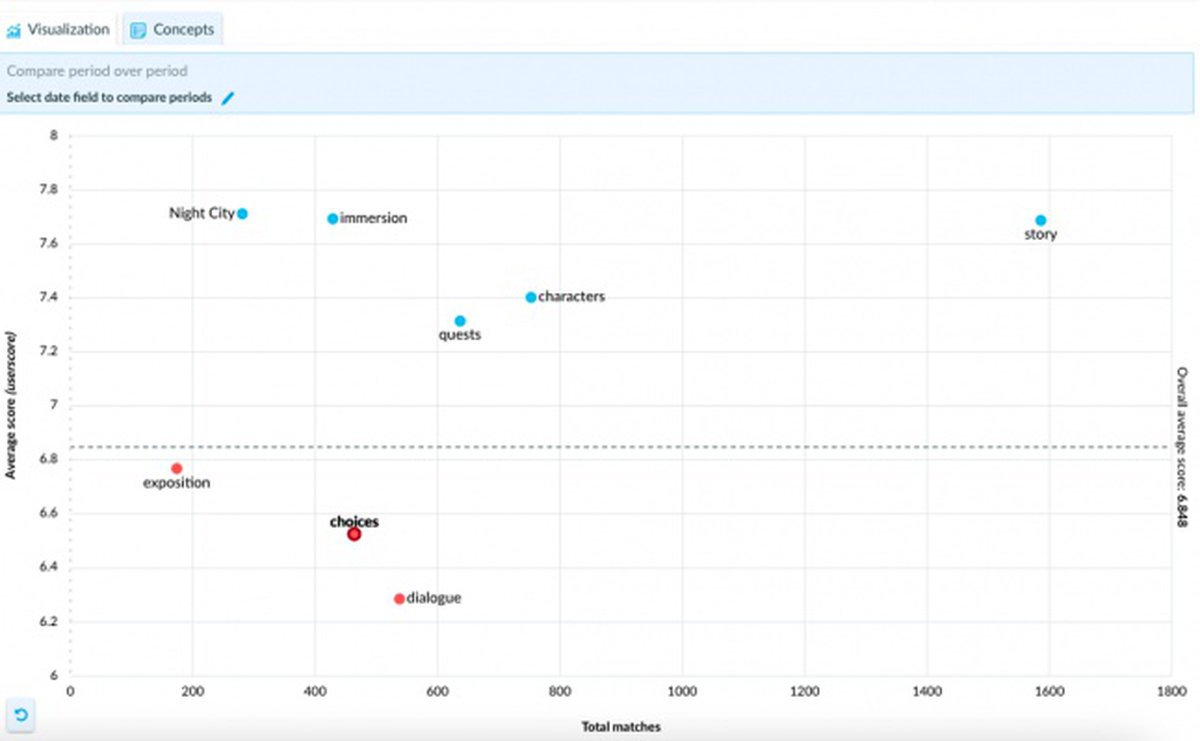
Task: Select the Night City data point
Action: tap(242, 213)
